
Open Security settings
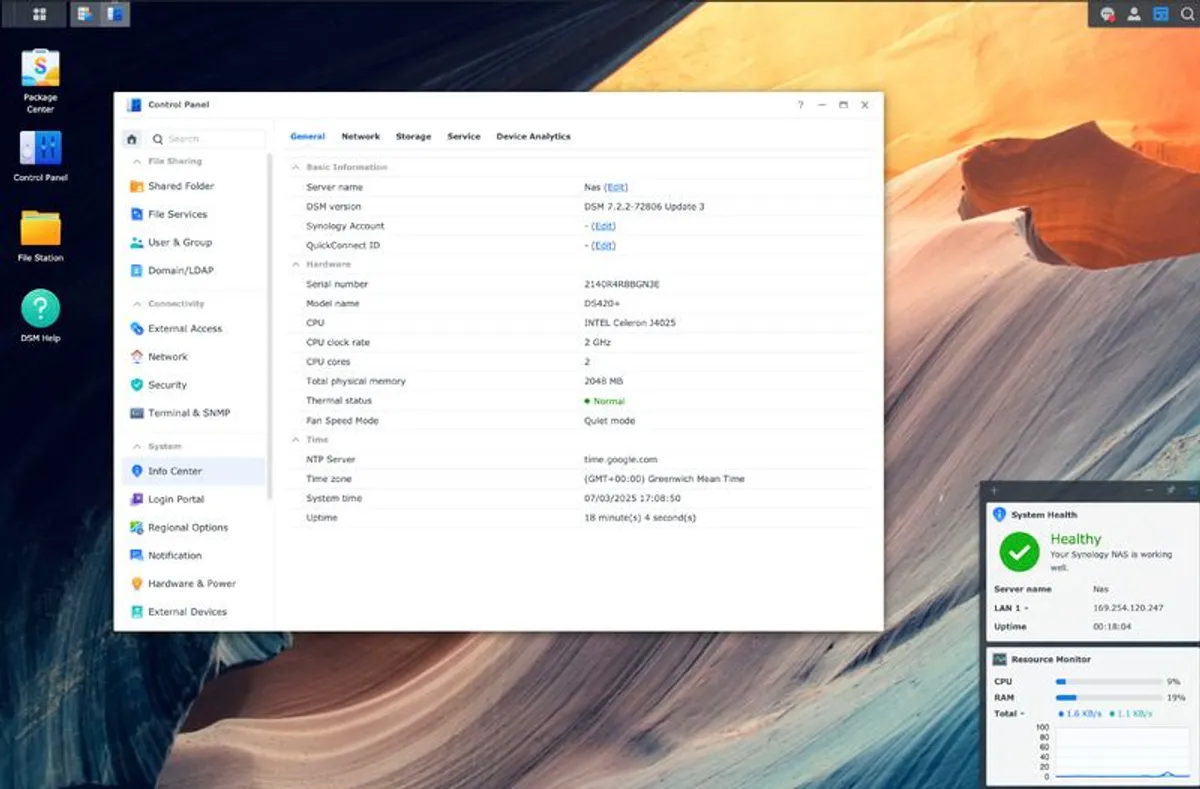tap(193, 384)
